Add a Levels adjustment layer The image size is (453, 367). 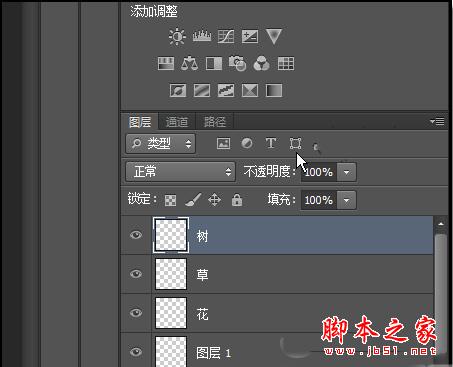[x=202, y=36]
